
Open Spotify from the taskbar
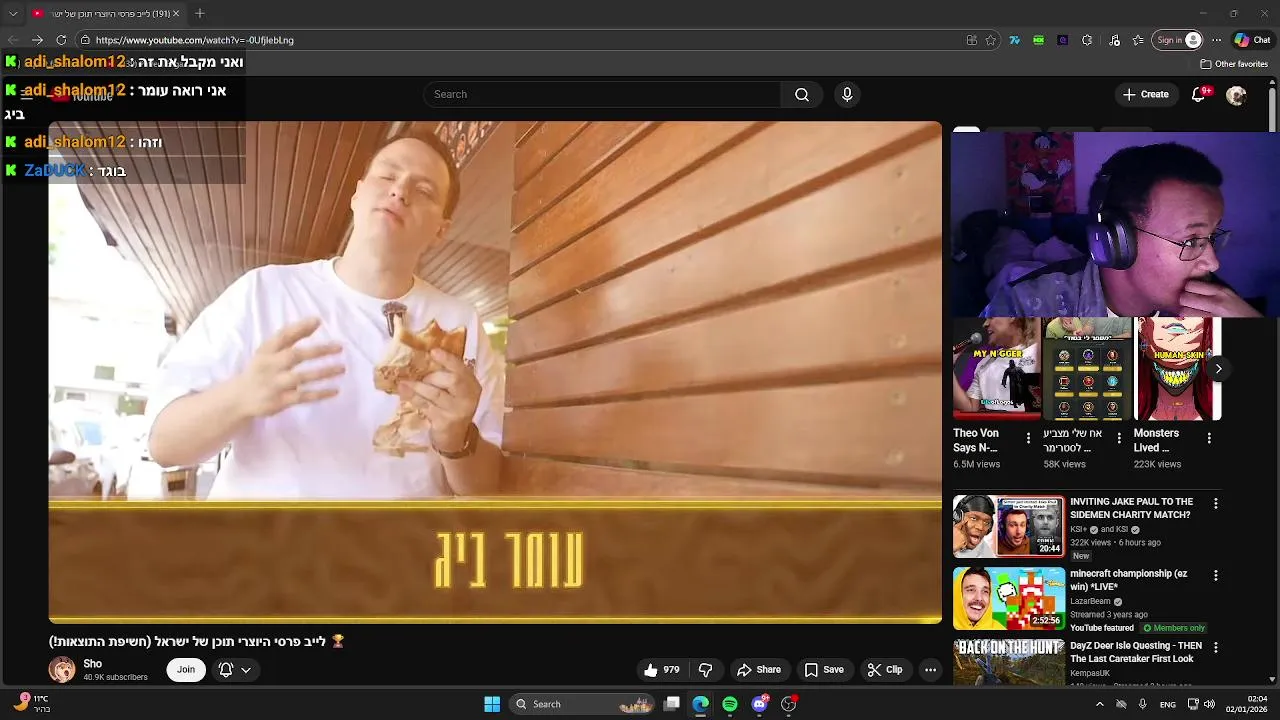730,704
